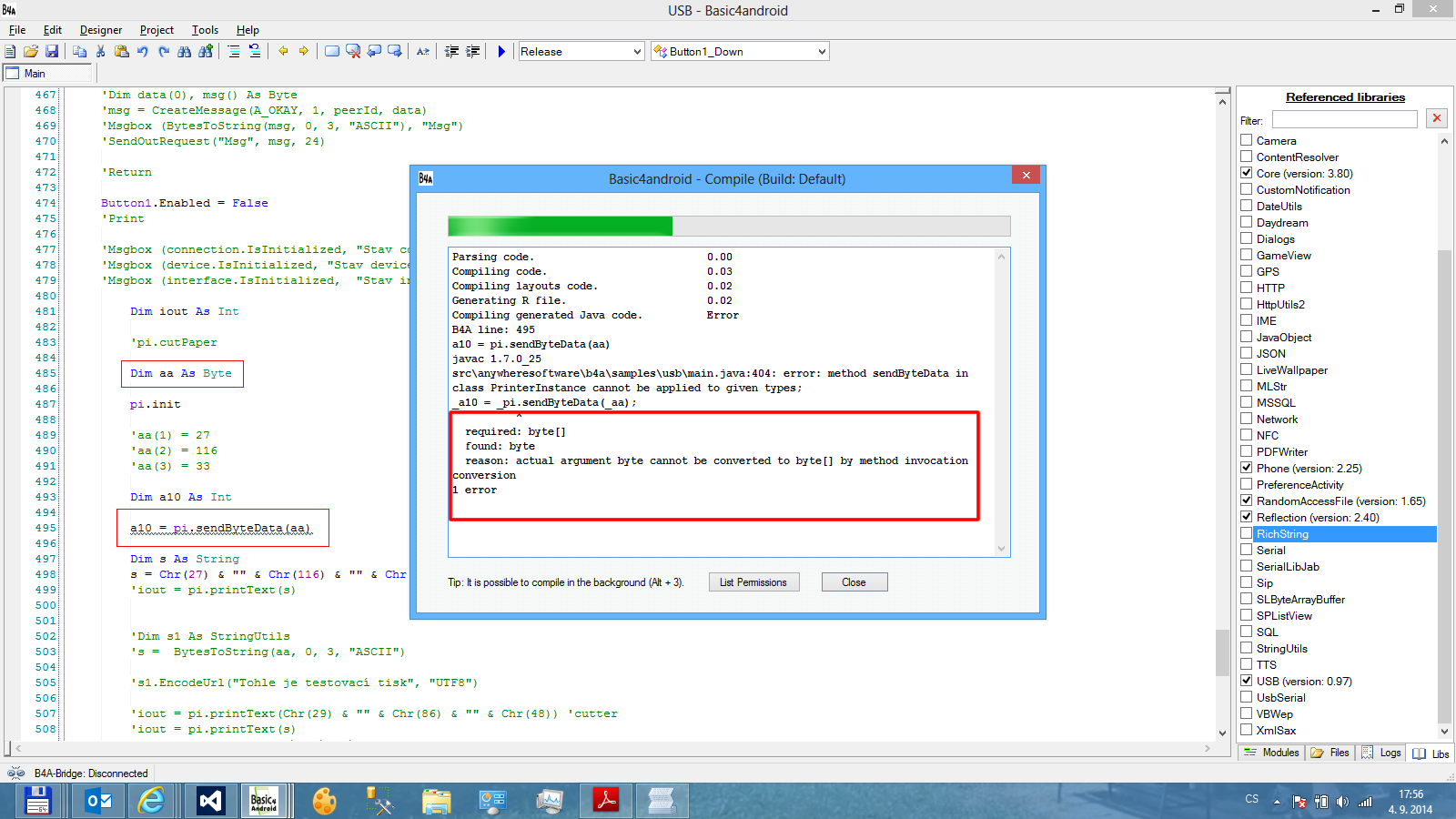Undo the last edit
Viewport: 1456px width, 819px height.
[x=143, y=52]
